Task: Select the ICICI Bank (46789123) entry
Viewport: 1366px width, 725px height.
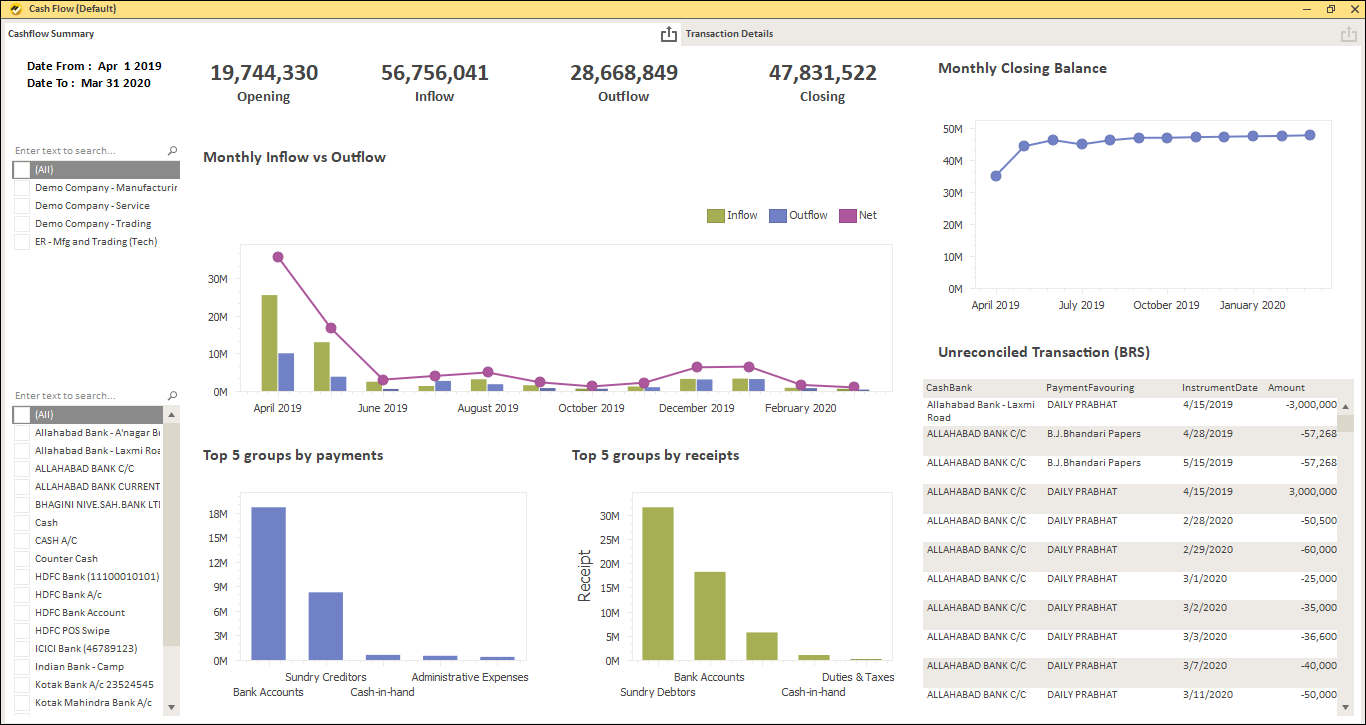Action: click(x=21, y=648)
